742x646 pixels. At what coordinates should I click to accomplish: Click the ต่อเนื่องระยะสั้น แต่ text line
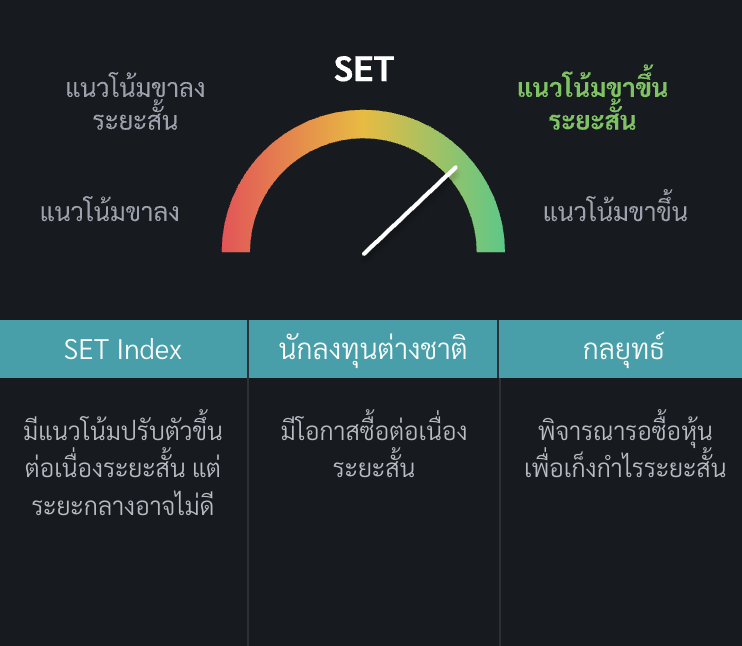click(123, 467)
